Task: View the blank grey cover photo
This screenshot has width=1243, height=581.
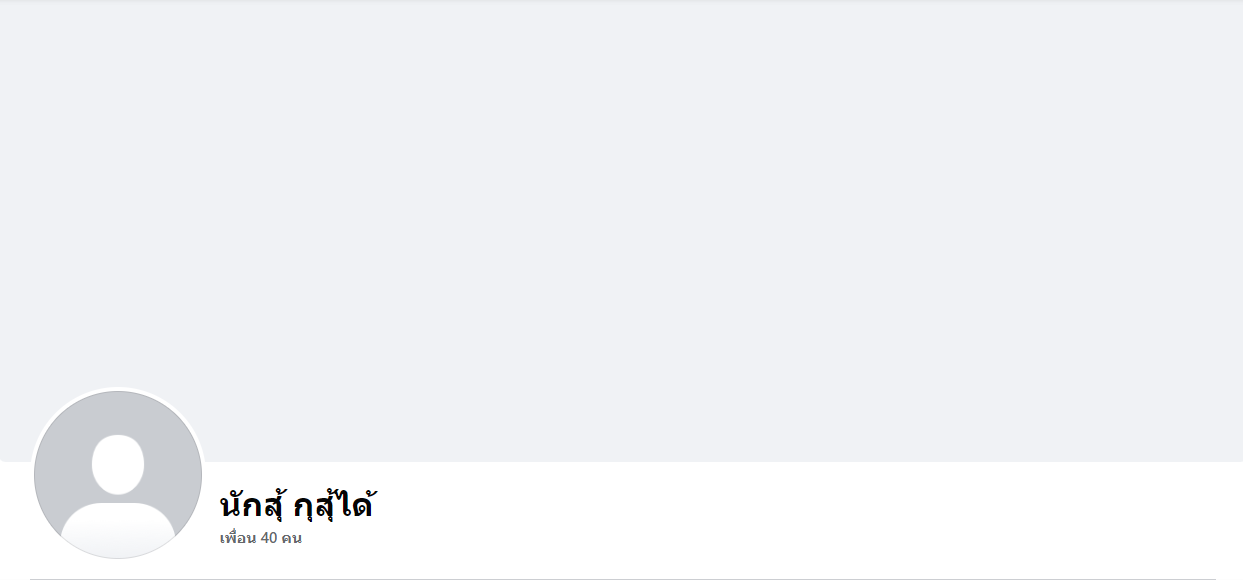Action: click(x=621, y=232)
